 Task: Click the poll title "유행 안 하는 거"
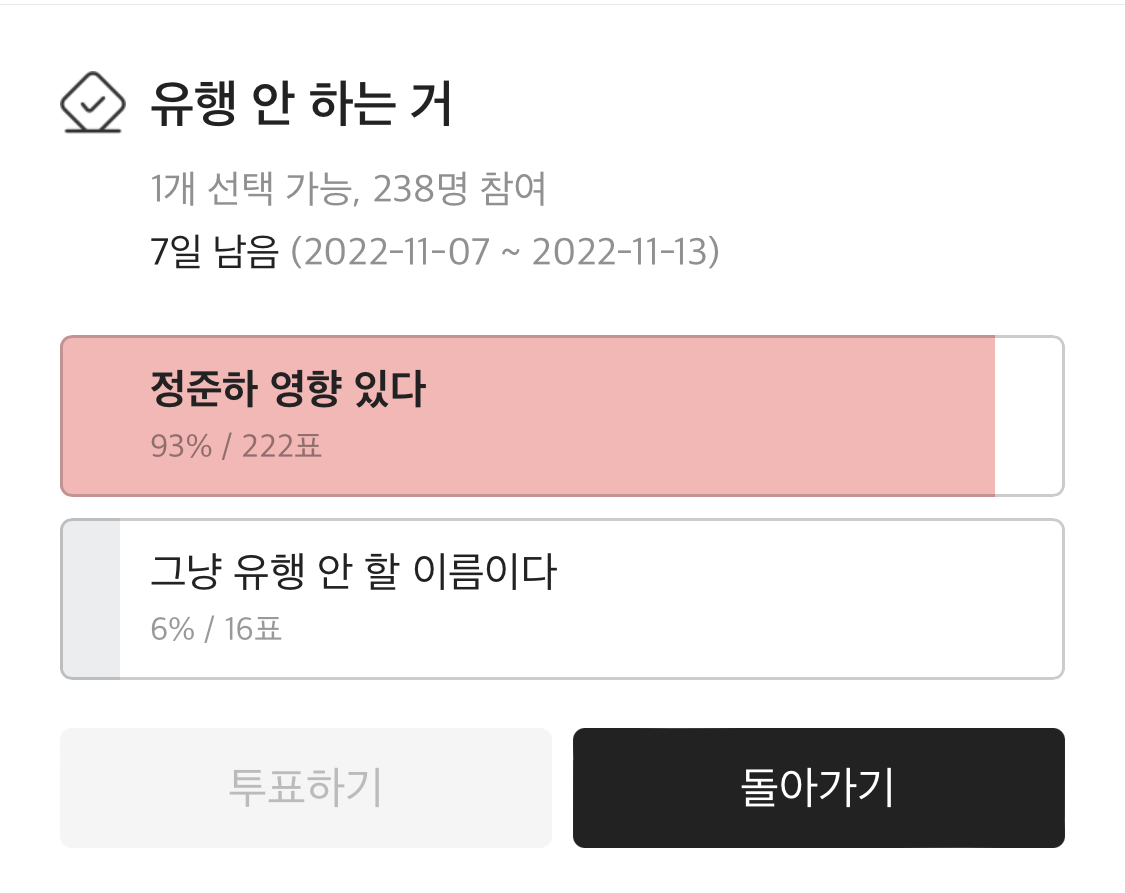click(302, 104)
